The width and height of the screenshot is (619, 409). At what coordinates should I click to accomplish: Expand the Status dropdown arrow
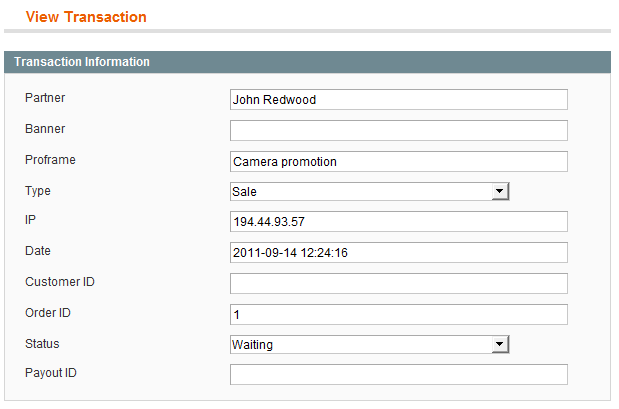coord(500,344)
